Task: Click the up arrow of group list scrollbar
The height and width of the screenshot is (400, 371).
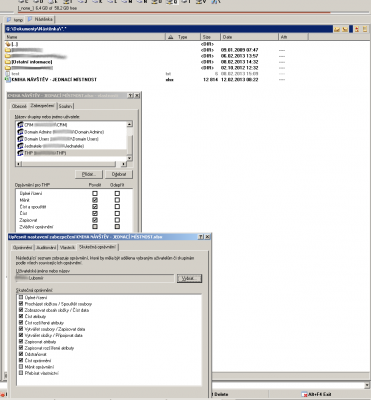Action: coord(130,124)
